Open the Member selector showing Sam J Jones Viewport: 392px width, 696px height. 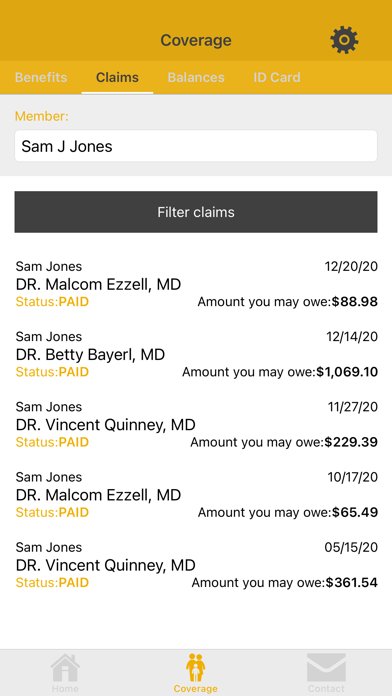pyautogui.click(x=196, y=146)
